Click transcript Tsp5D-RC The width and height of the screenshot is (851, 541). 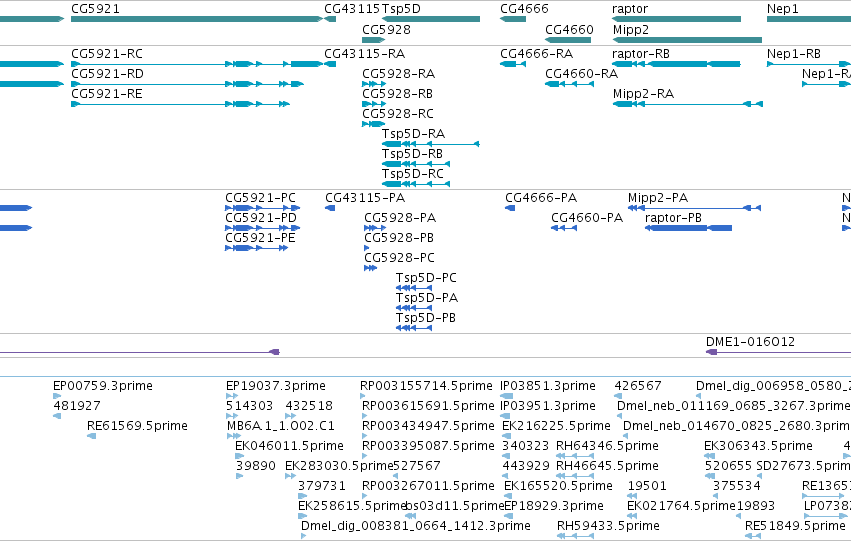[x=416, y=184]
